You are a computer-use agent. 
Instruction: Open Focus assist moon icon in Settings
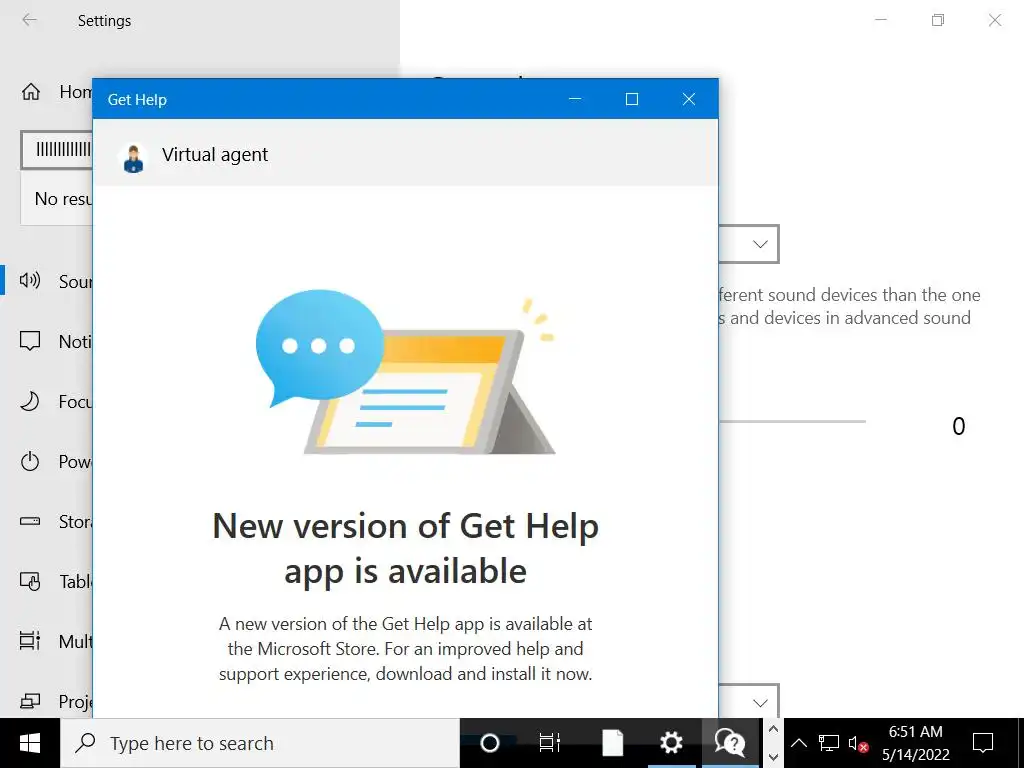tap(30, 401)
